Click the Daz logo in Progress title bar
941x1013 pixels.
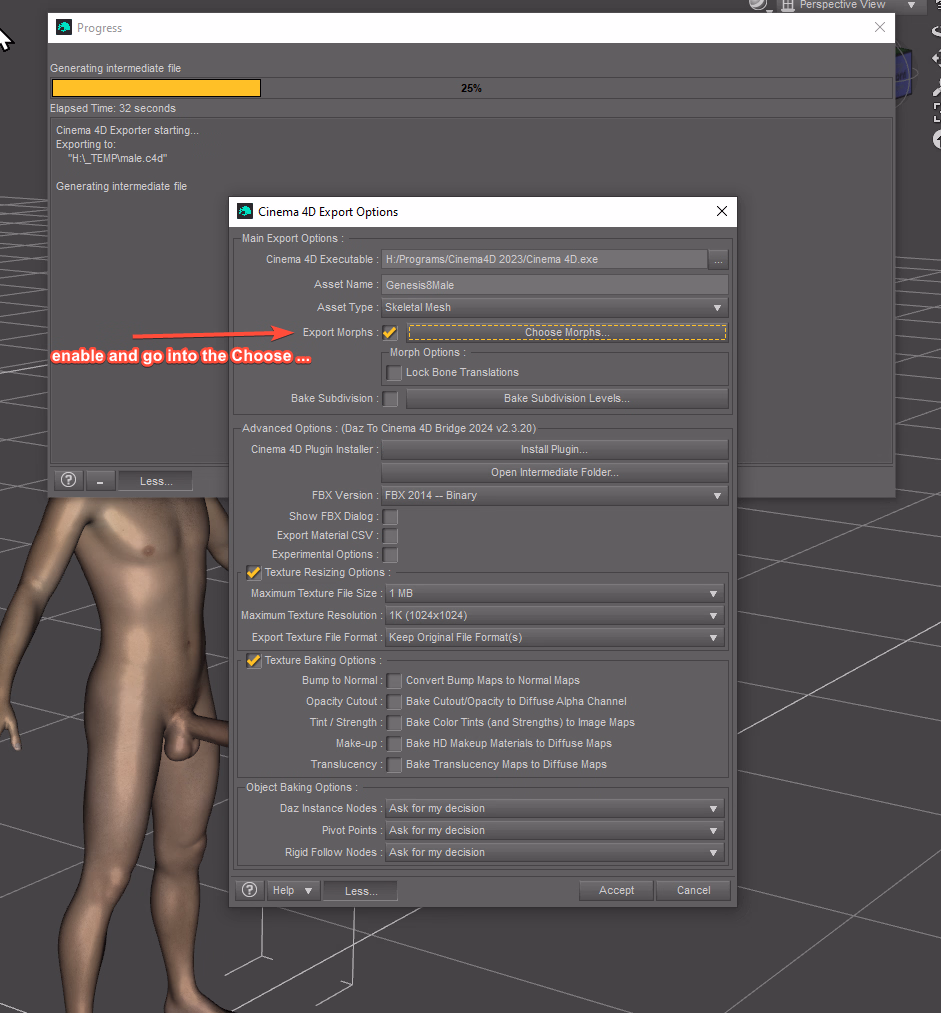click(63, 27)
